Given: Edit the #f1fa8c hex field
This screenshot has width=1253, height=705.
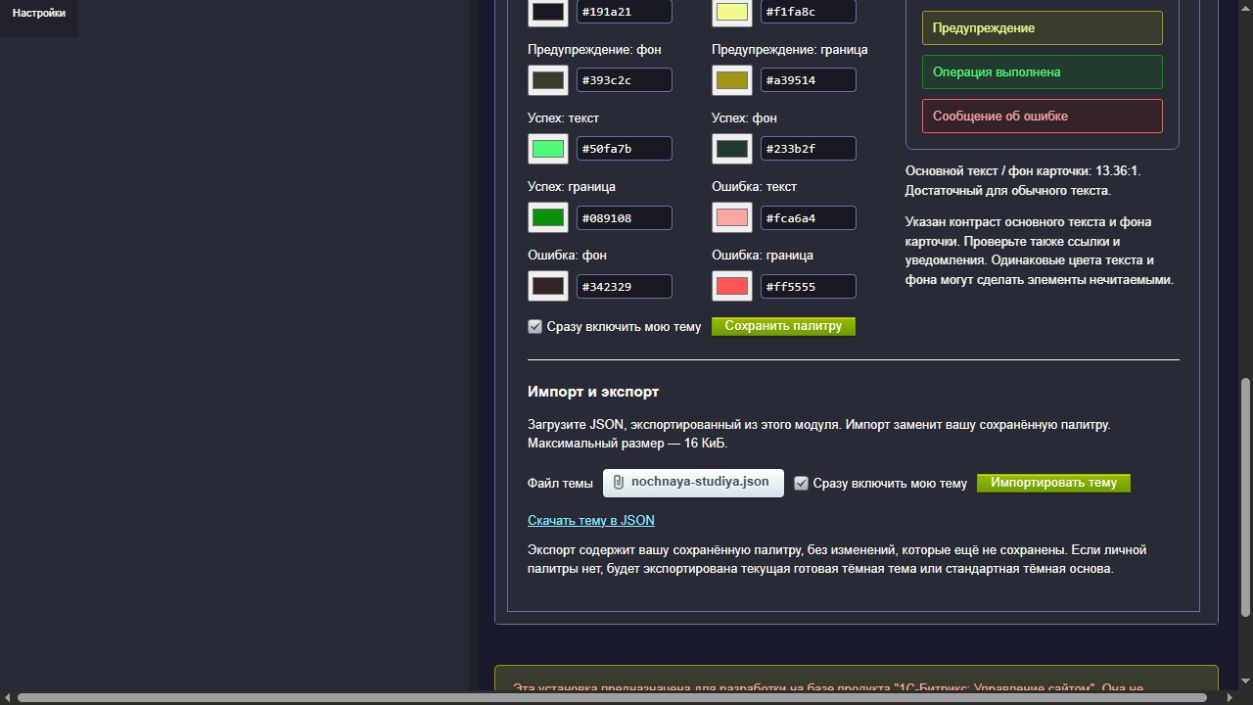Looking at the screenshot, I should click(x=808, y=12).
